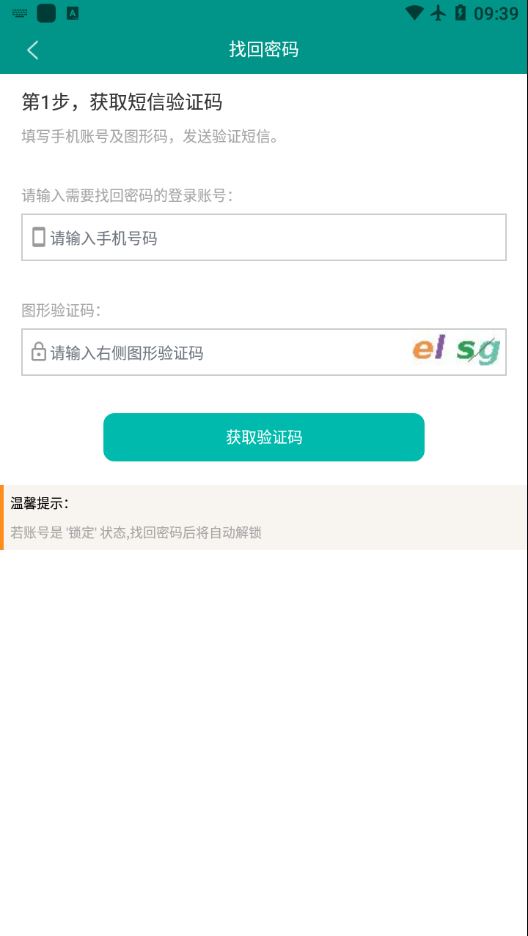Tap the 图形验证码 label
The image size is (528, 936).
coord(61,310)
